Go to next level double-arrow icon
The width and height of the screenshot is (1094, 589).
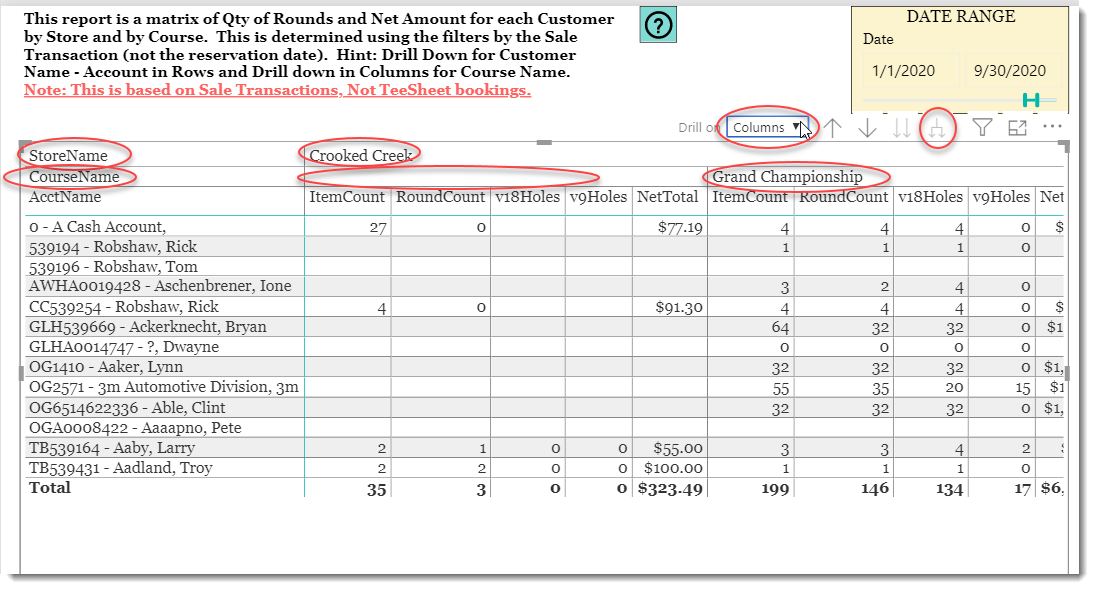tap(901, 128)
